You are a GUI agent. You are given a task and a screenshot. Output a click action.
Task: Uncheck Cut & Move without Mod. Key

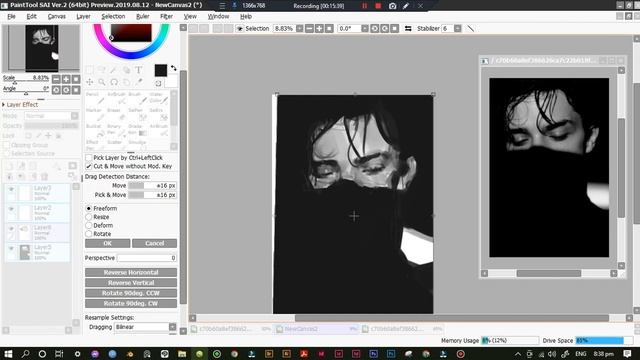tap(89, 166)
